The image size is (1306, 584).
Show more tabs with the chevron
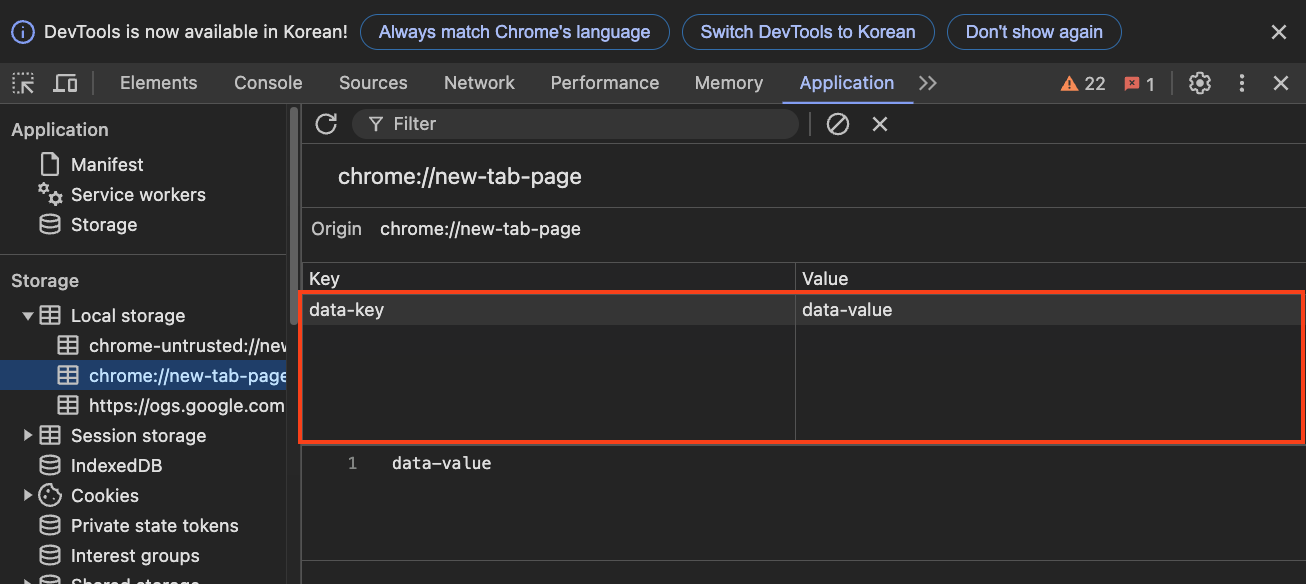(x=928, y=83)
